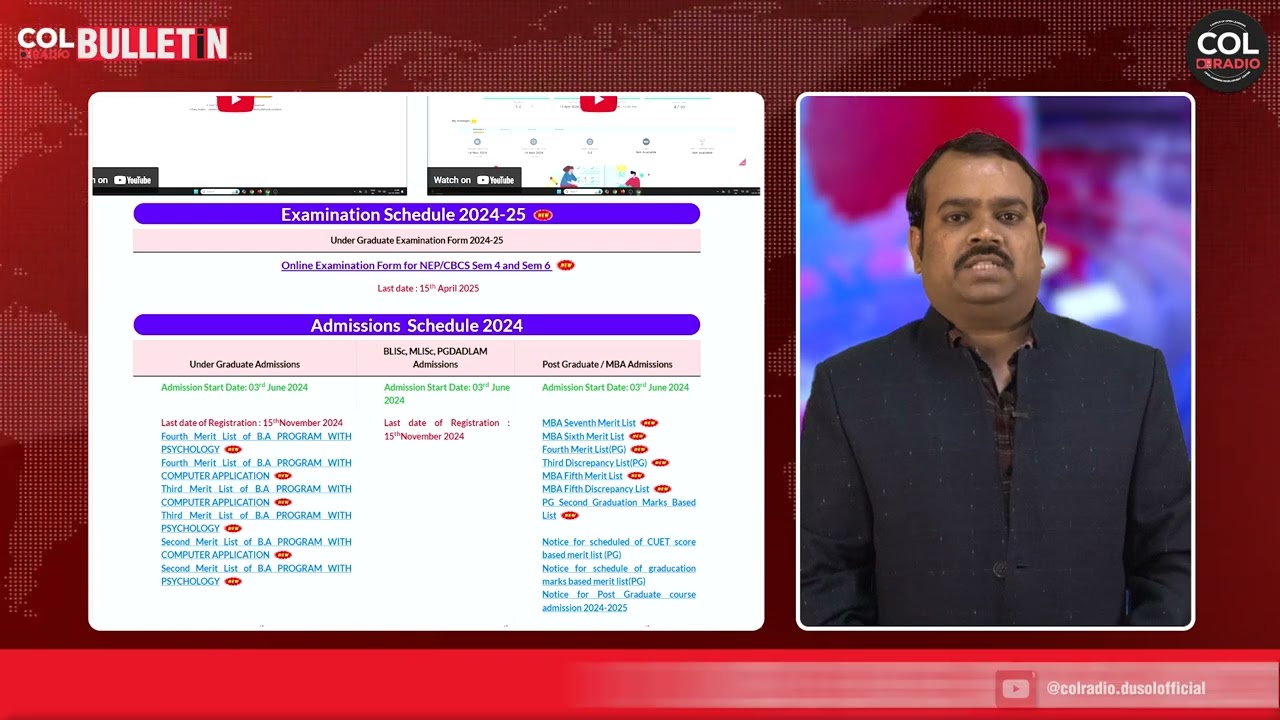Play the left embedded YouTube video
This screenshot has width=1280, height=720.
(235, 101)
